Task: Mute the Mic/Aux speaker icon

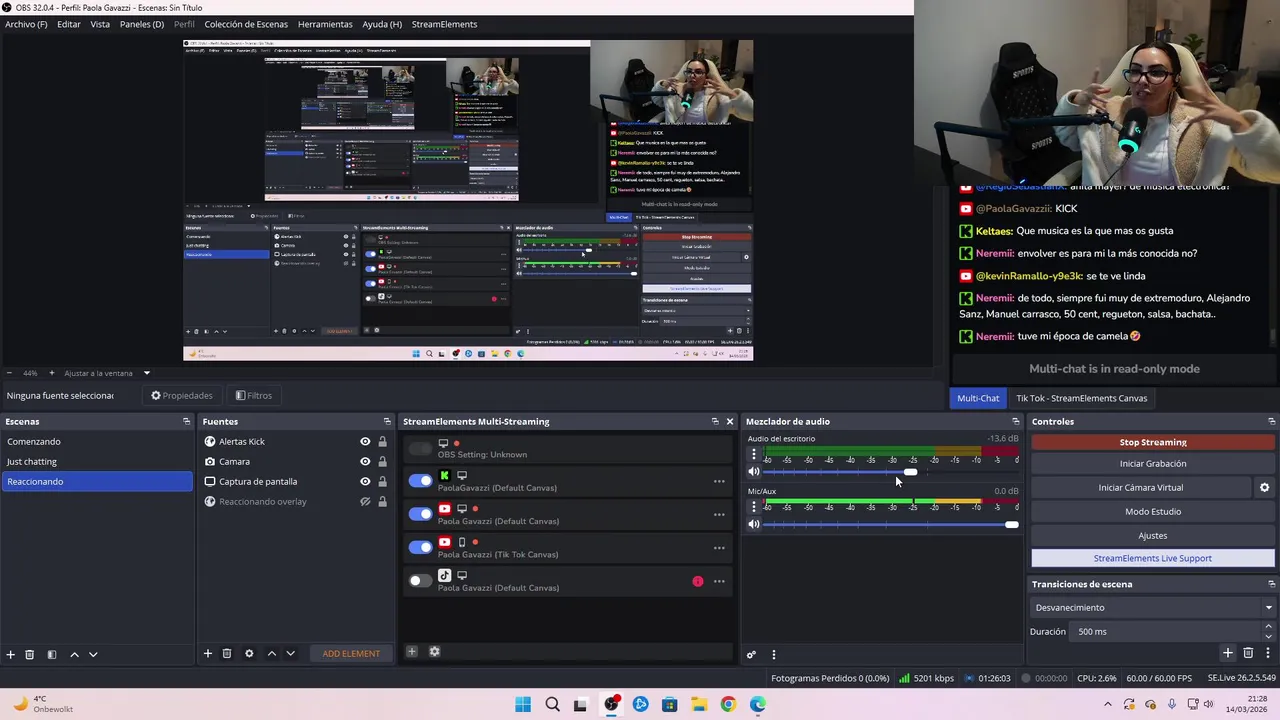Action: pos(754,524)
